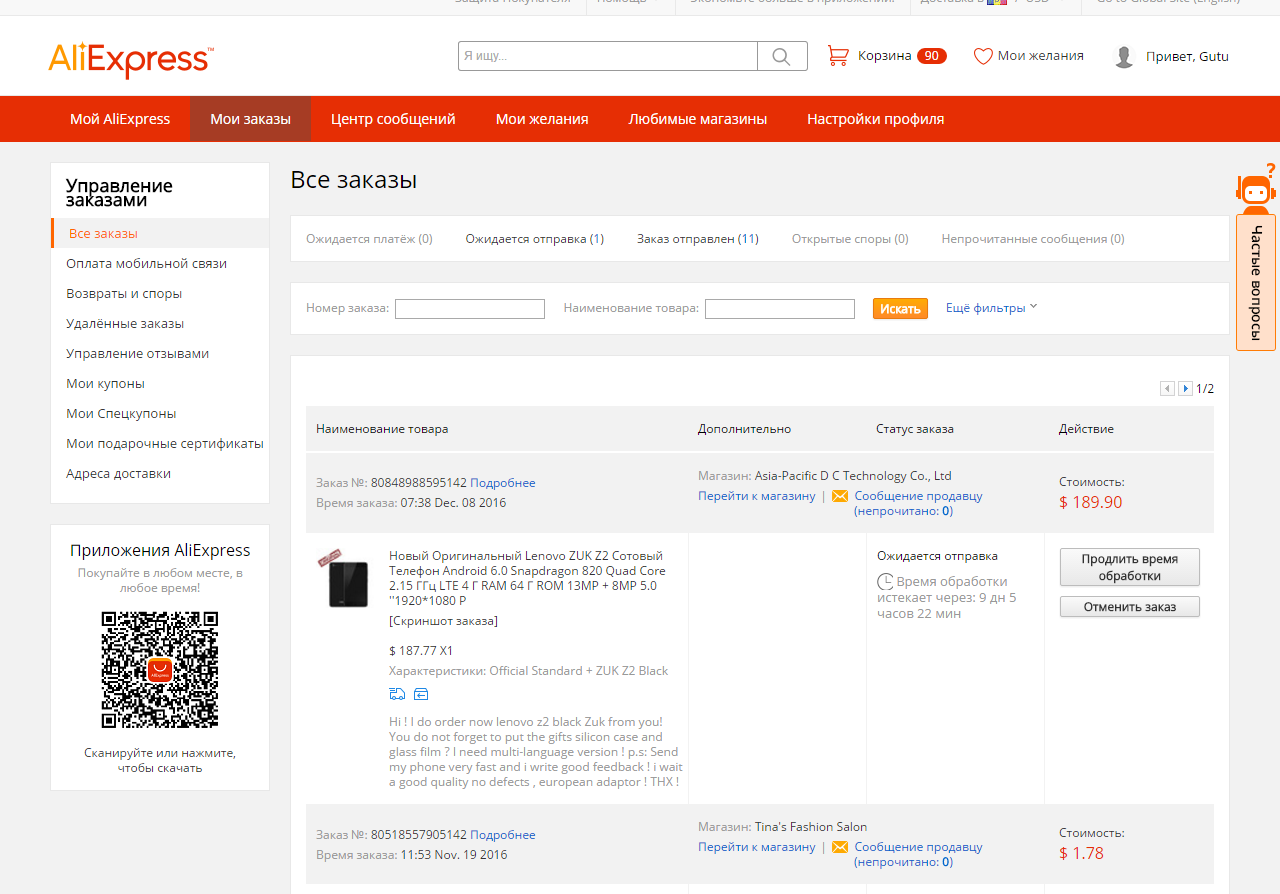Image resolution: width=1280 pixels, height=894 pixels.
Task: Filter by 'Заказ отправлен (11)' status
Action: click(x=697, y=239)
